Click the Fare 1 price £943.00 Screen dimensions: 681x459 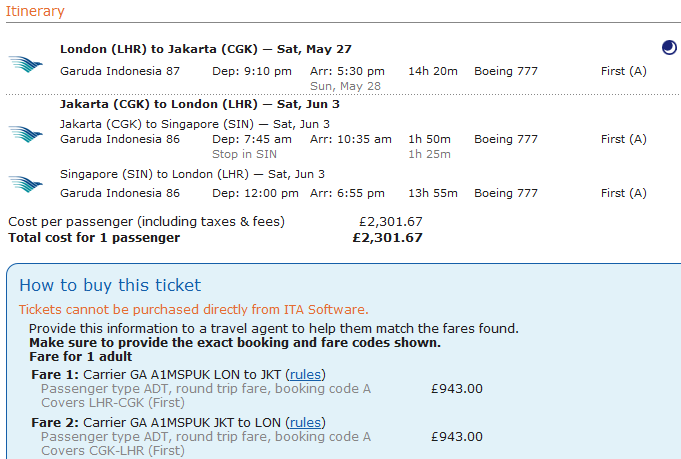click(456, 388)
